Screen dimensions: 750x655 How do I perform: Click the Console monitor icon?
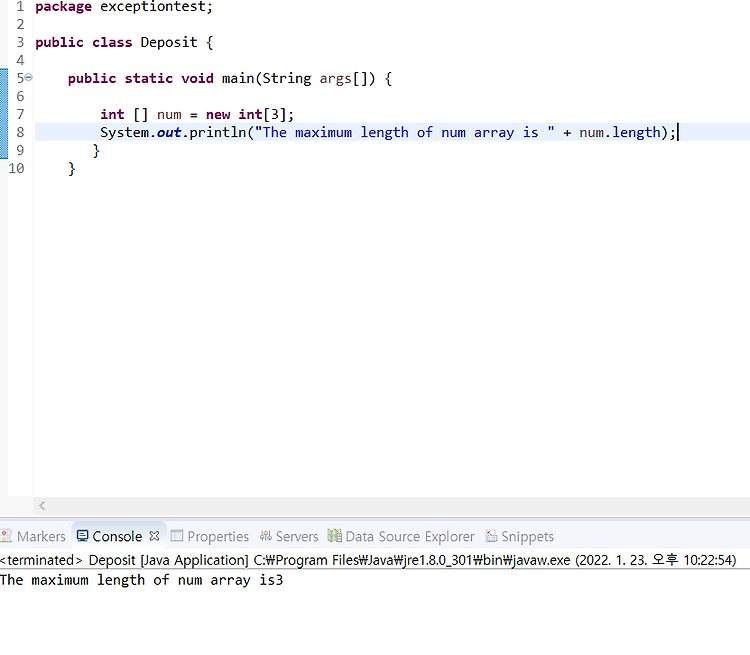[x=82, y=536]
